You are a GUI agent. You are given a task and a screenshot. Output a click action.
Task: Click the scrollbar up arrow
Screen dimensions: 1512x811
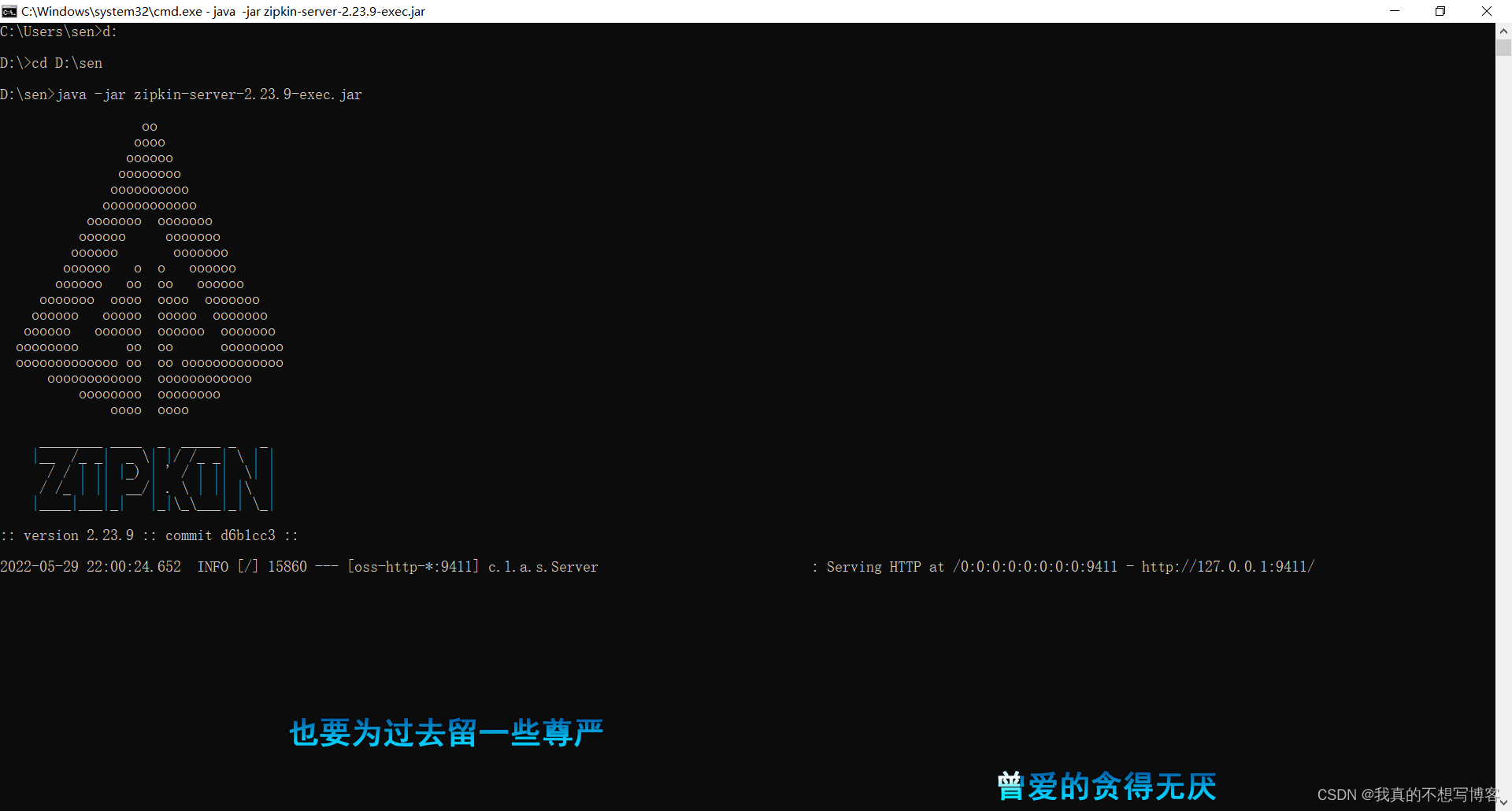(1503, 31)
